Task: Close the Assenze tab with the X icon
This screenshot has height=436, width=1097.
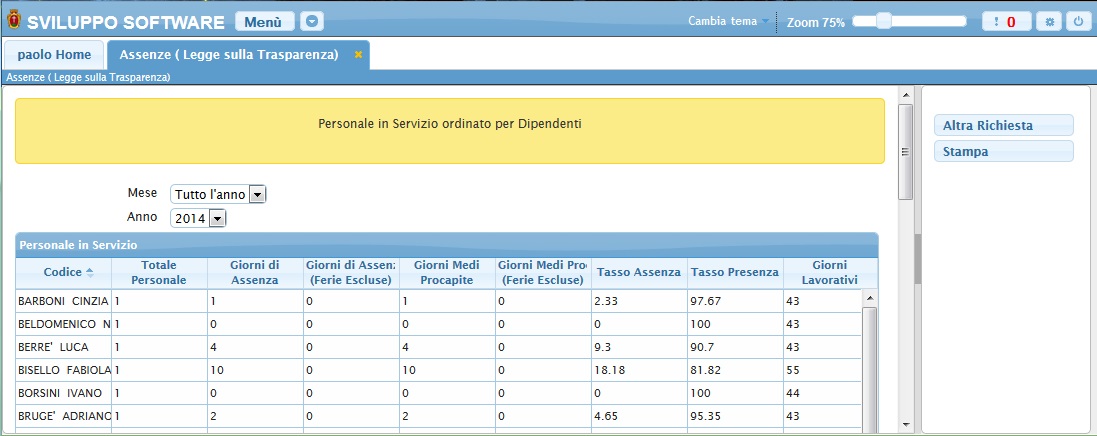Action: point(358,55)
